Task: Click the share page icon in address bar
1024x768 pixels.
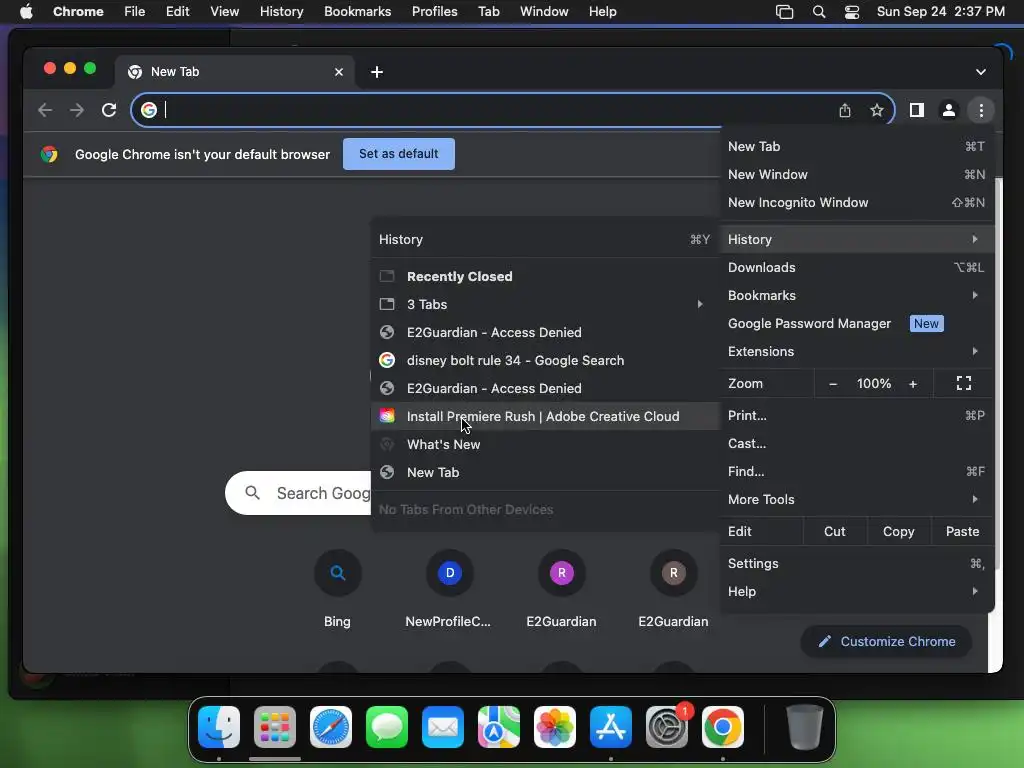Action: [x=844, y=110]
